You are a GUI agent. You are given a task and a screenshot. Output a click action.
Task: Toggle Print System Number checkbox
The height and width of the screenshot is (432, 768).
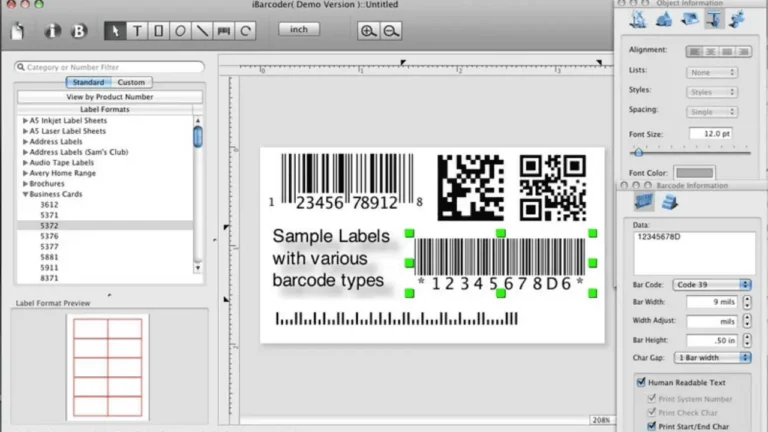click(651, 398)
